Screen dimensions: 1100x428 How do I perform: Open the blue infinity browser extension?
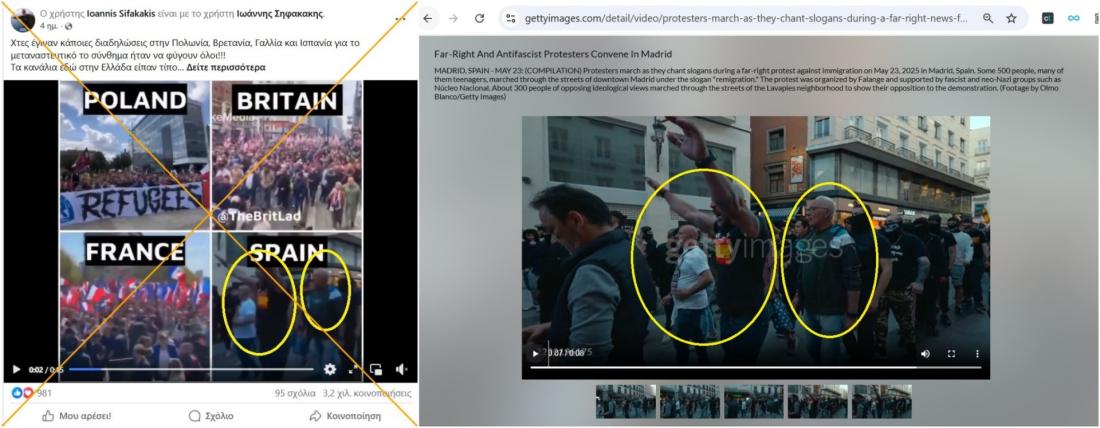1073,18
